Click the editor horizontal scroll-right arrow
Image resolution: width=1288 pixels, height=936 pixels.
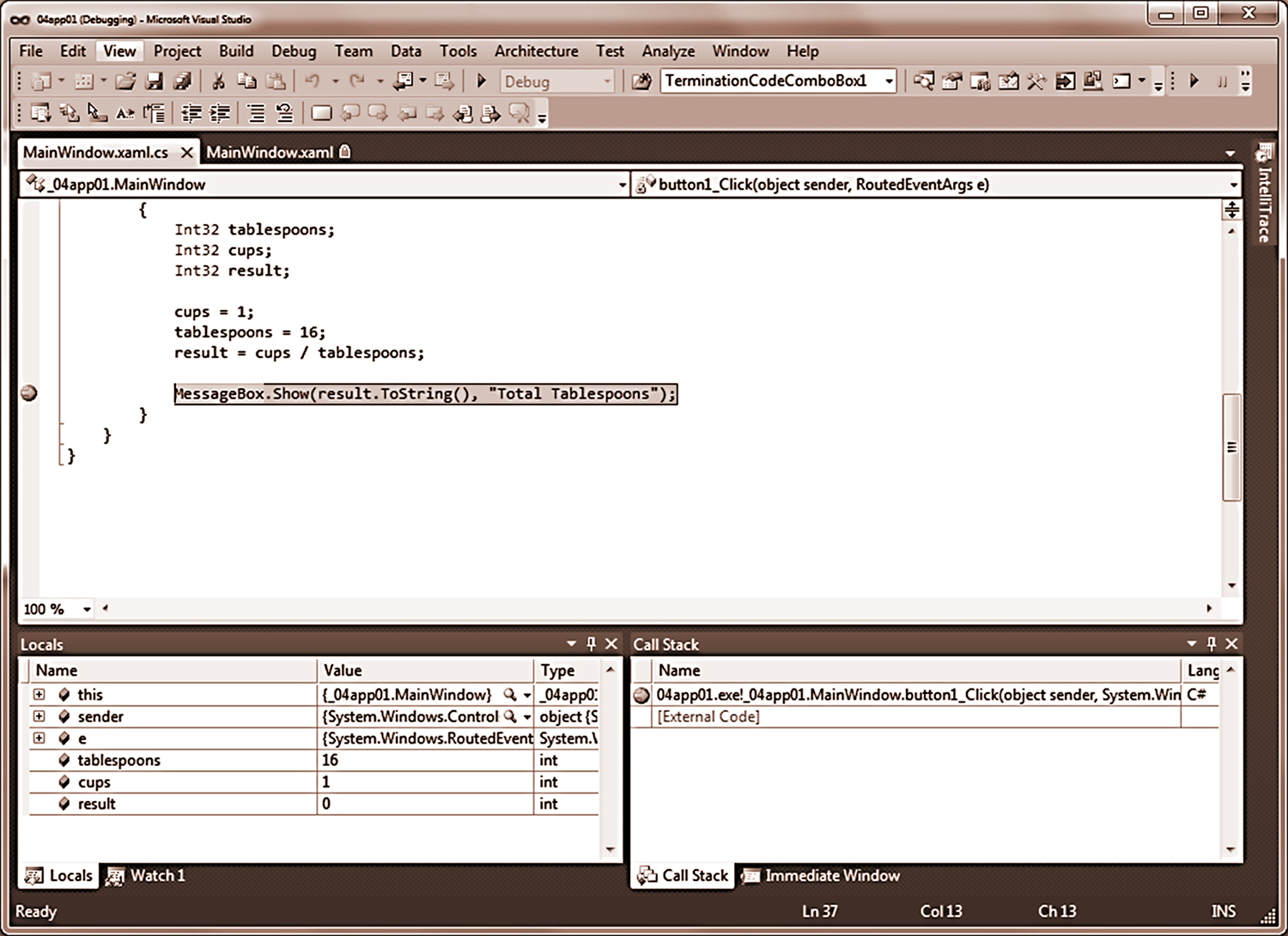point(1209,608)
